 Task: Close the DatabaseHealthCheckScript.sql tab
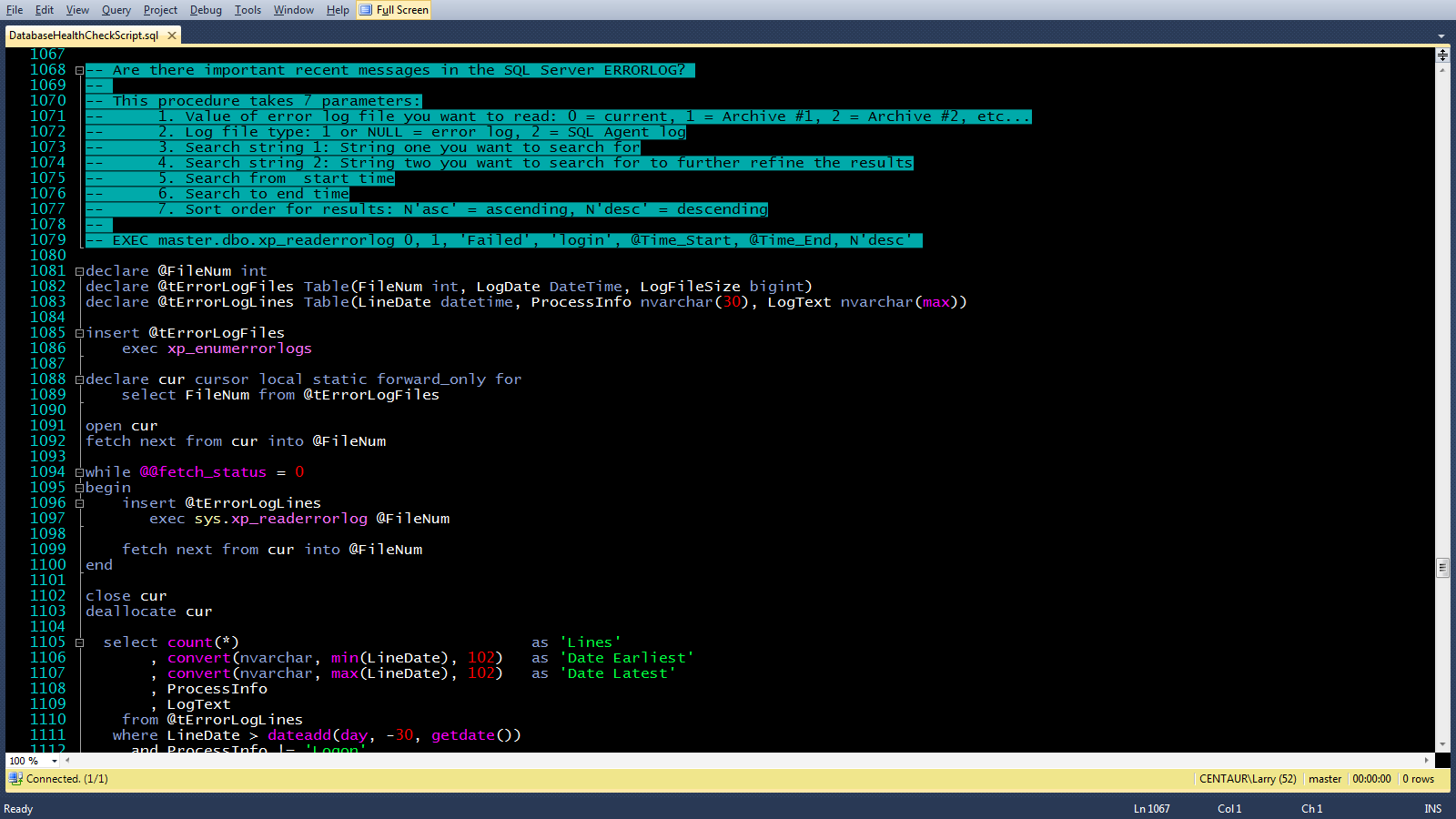171,35
